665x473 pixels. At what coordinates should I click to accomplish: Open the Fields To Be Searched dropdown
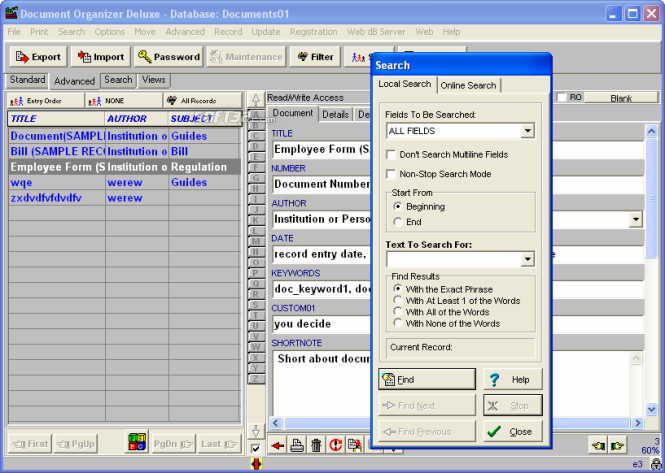coord(528,131)
